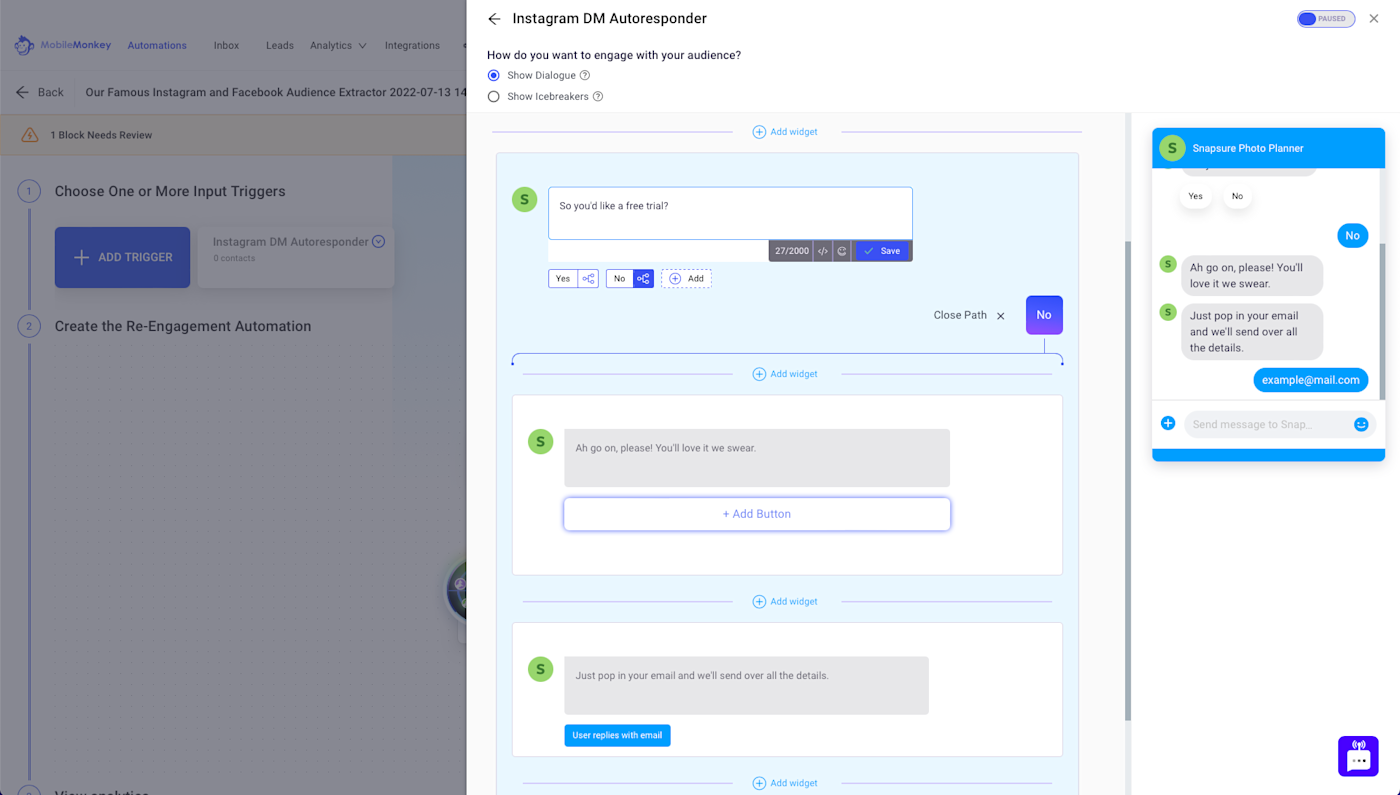
Task: Click No reply in chat preview
Action: click(1237, 196)
